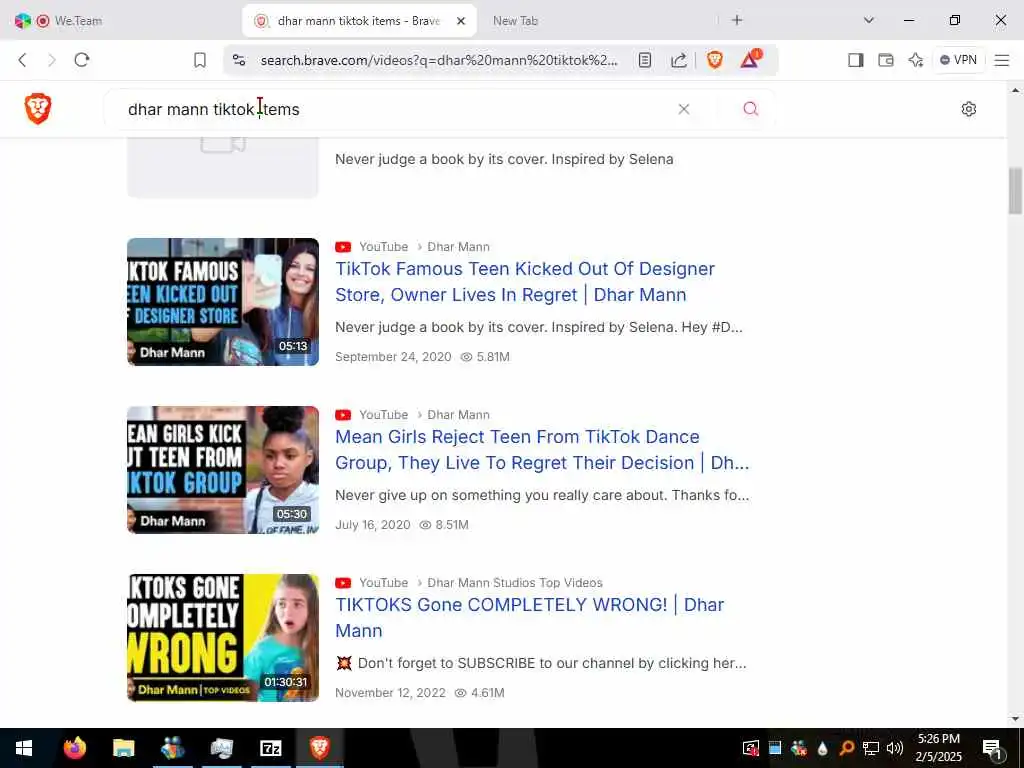Viewport: 1024px width, 768px height.
Task: Open reader mode icon
Action: click(645, 60)
